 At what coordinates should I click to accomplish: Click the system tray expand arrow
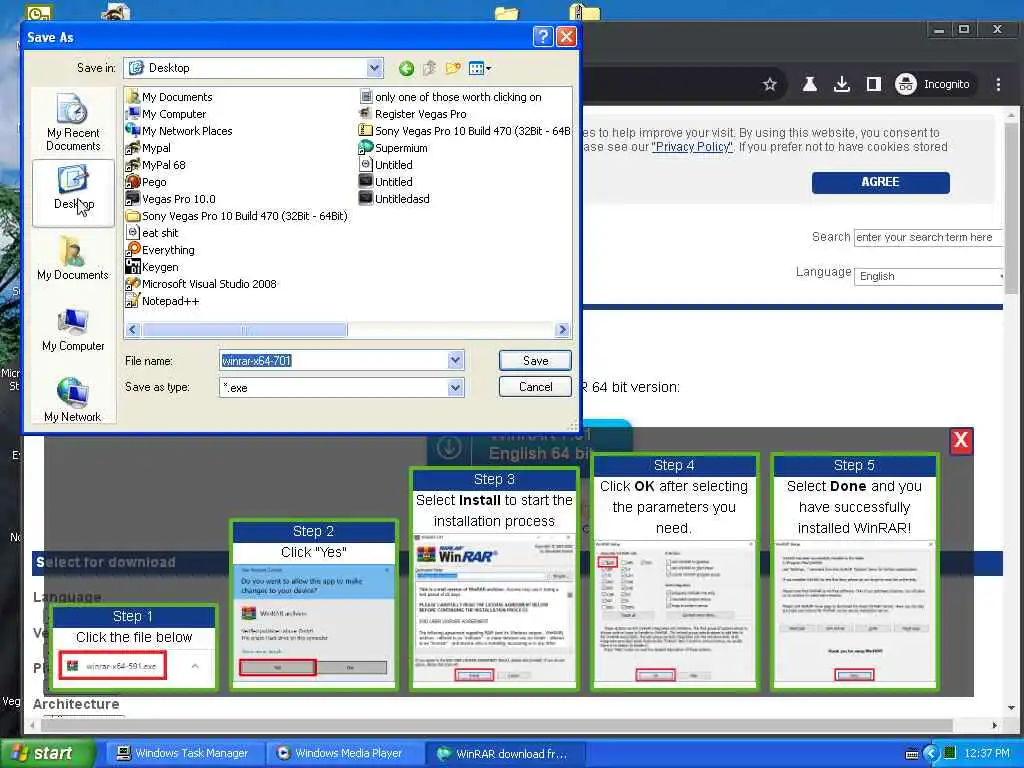click(x=931, y=754)
